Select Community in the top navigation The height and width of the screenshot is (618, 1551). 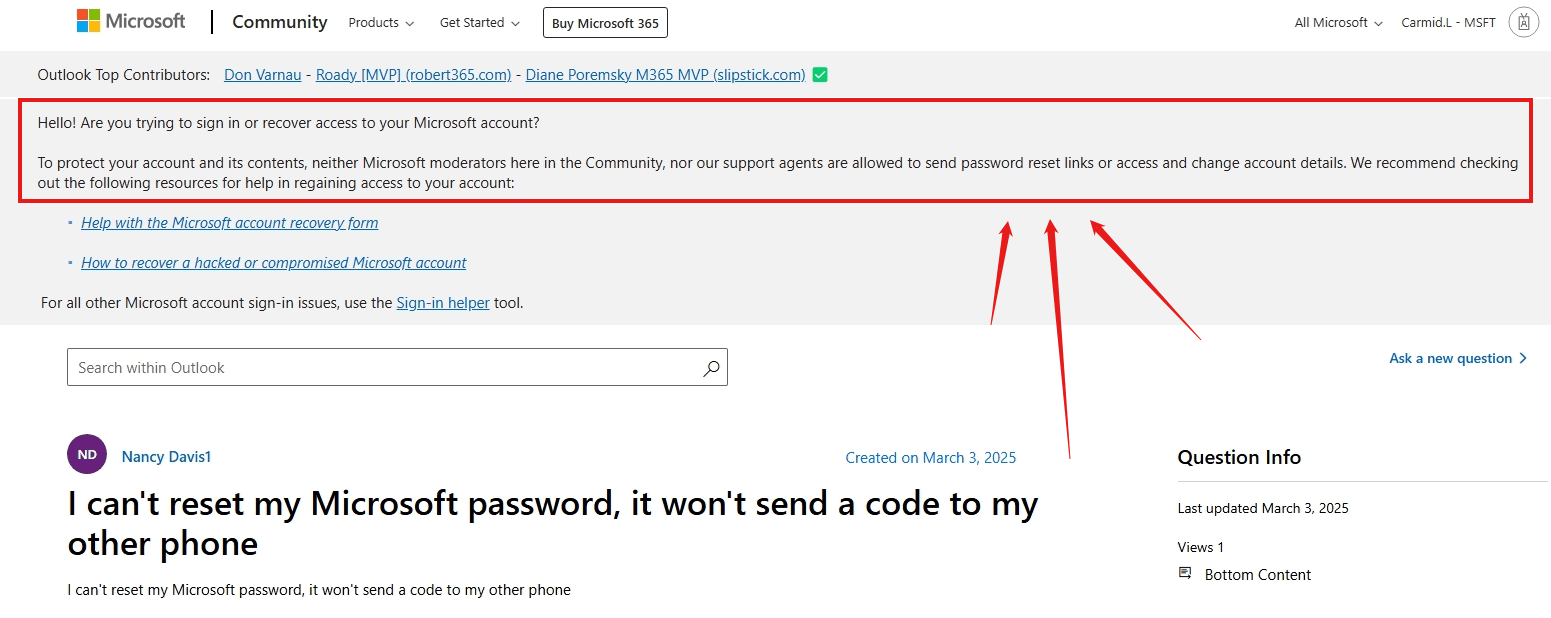click(x=279, y=22)
